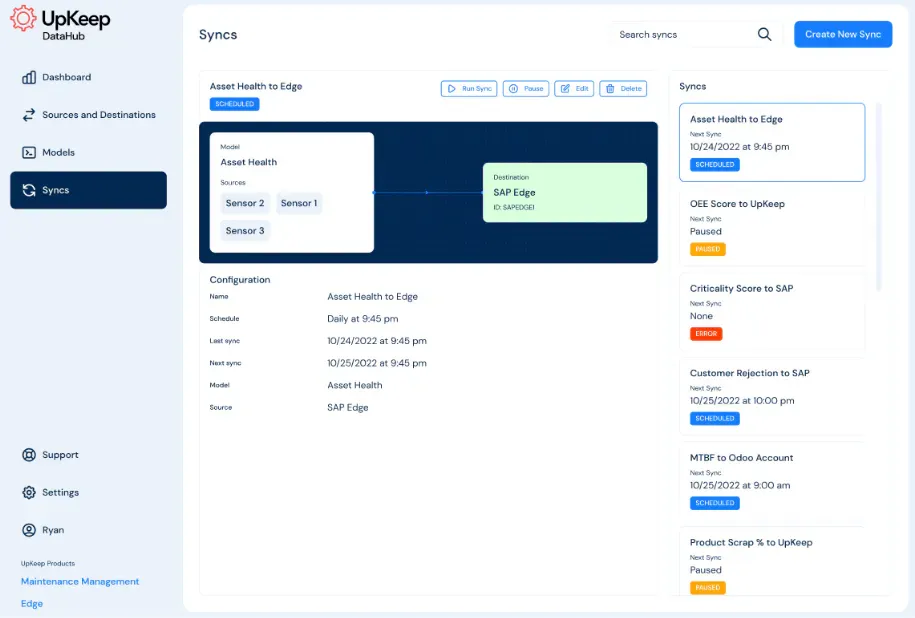Click the play icon in Run Sync
Screen dimensions: 915x618
(451, 89)
